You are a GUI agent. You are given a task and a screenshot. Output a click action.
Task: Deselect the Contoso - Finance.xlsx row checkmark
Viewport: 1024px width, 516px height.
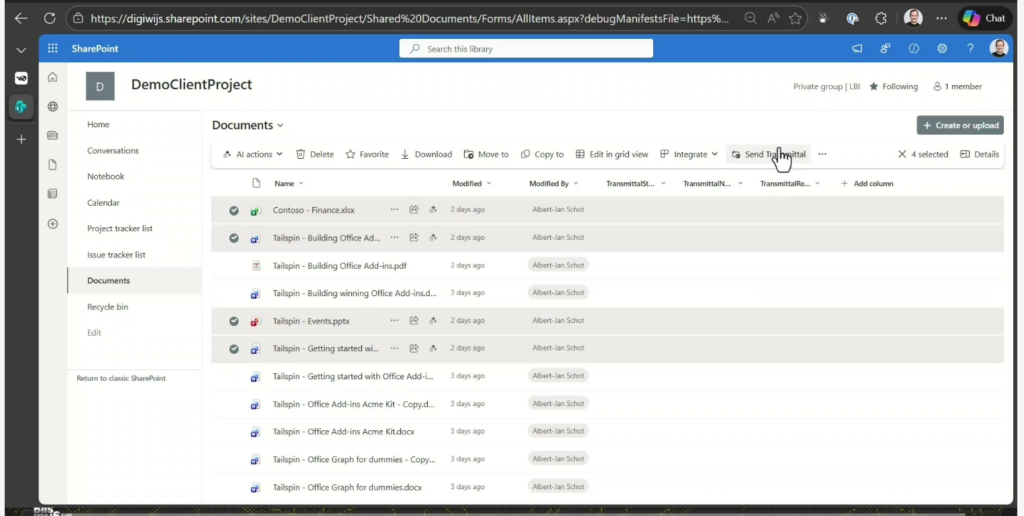click(x=234, y=210)
